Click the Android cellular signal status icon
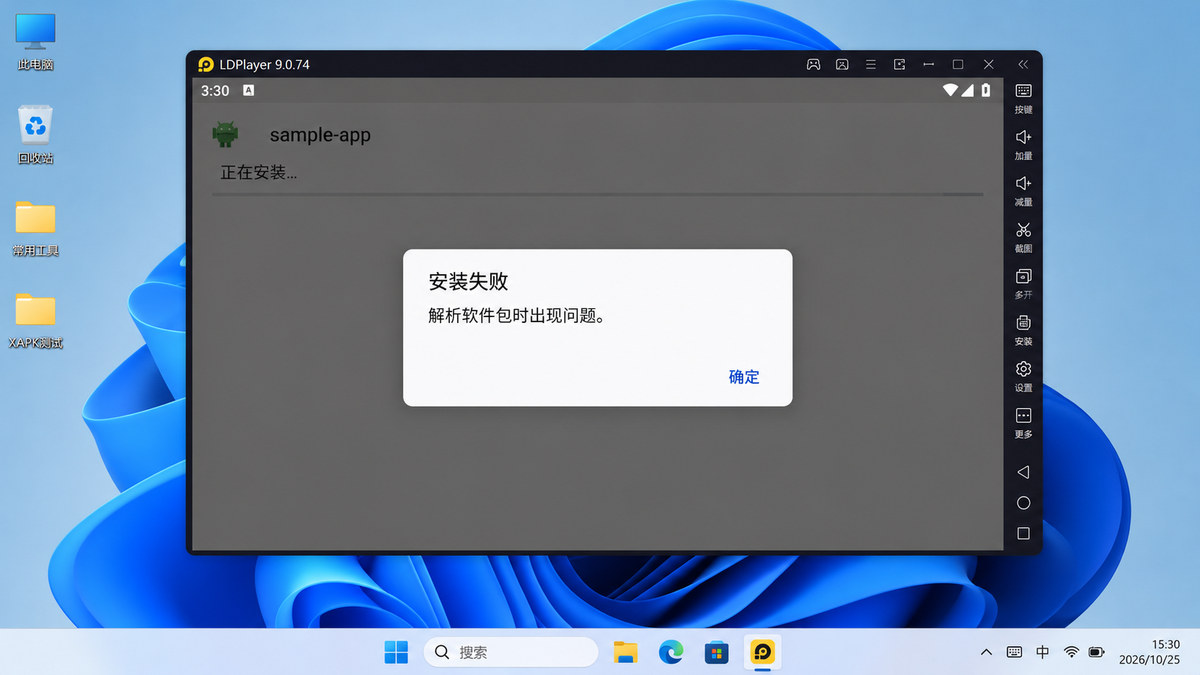Screen dimensions: 1200x675 tap(967, 90)
